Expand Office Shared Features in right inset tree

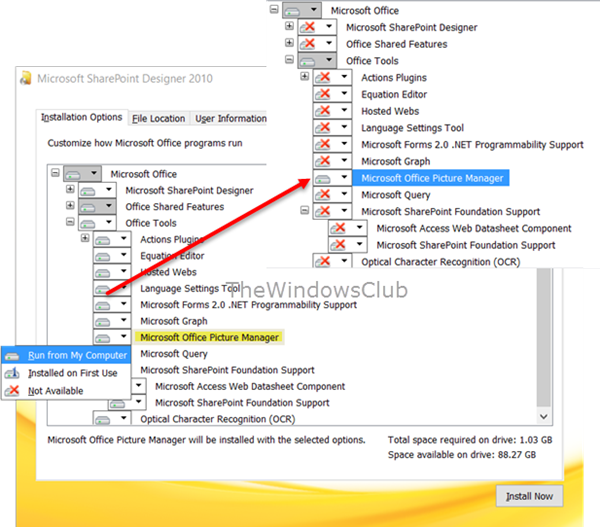click(290, 42)
